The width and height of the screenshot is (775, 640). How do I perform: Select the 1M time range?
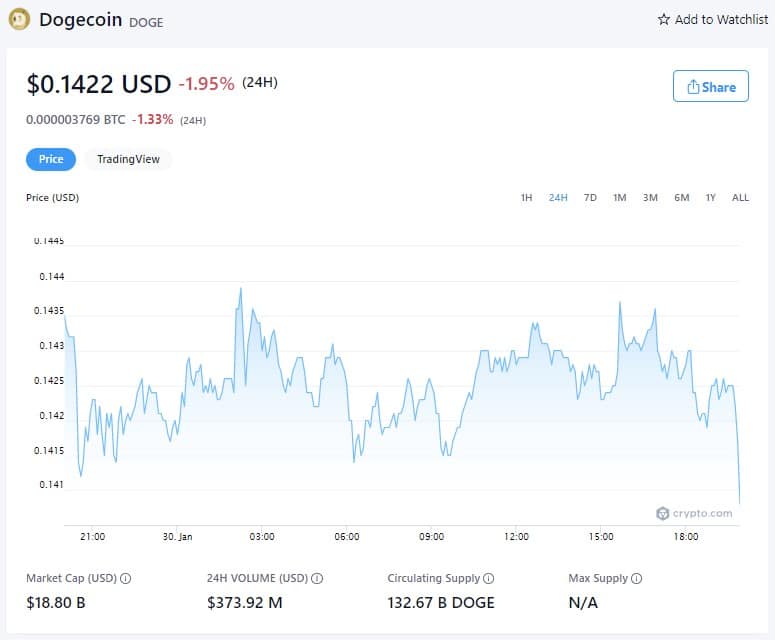pyautogui.click(x=620, y=198)
